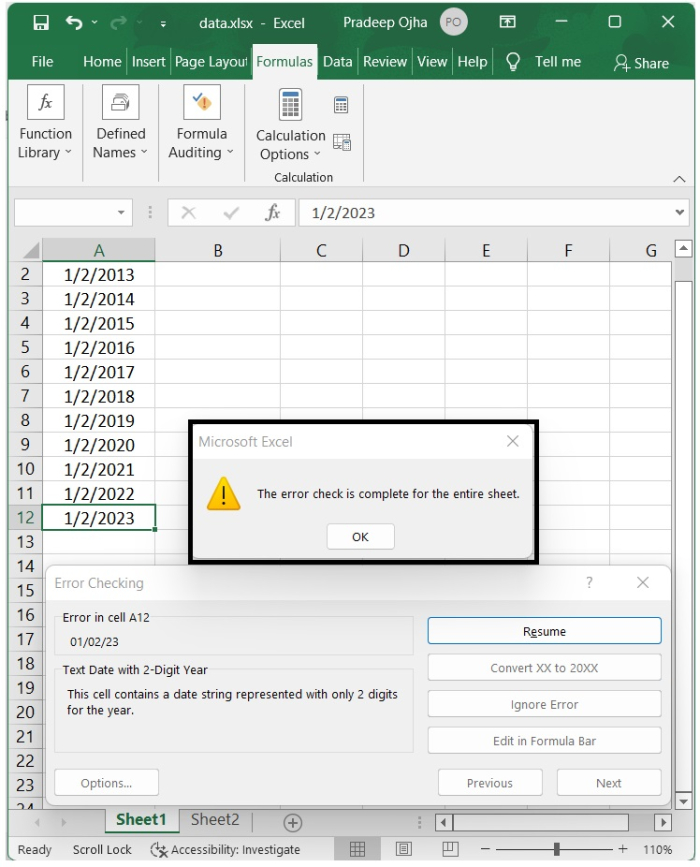Click OK in the Microsoft Excel message
Screen dimensions: 700x867
pos(361,536)
